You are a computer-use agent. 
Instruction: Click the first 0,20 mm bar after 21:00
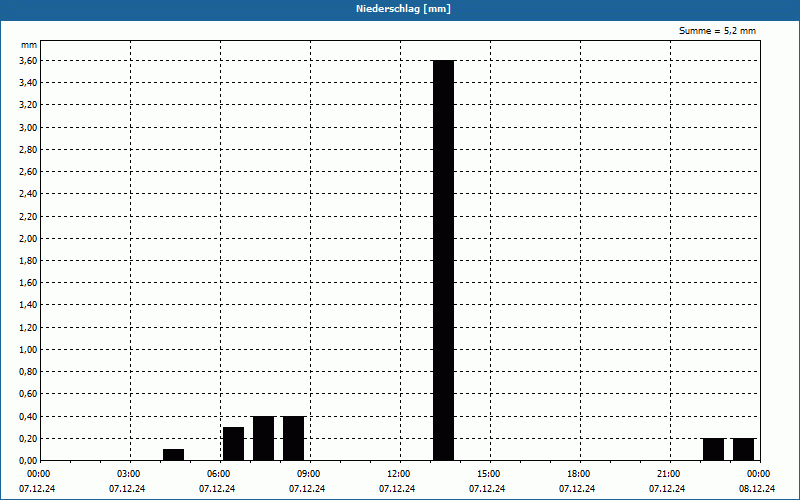(713, 449)
